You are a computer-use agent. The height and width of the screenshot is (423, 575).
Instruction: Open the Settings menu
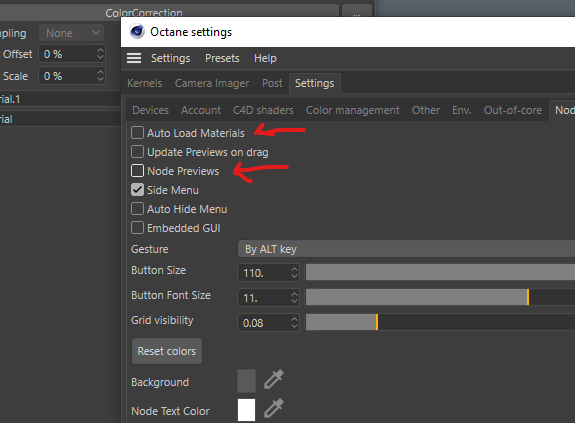coord(171,58)
